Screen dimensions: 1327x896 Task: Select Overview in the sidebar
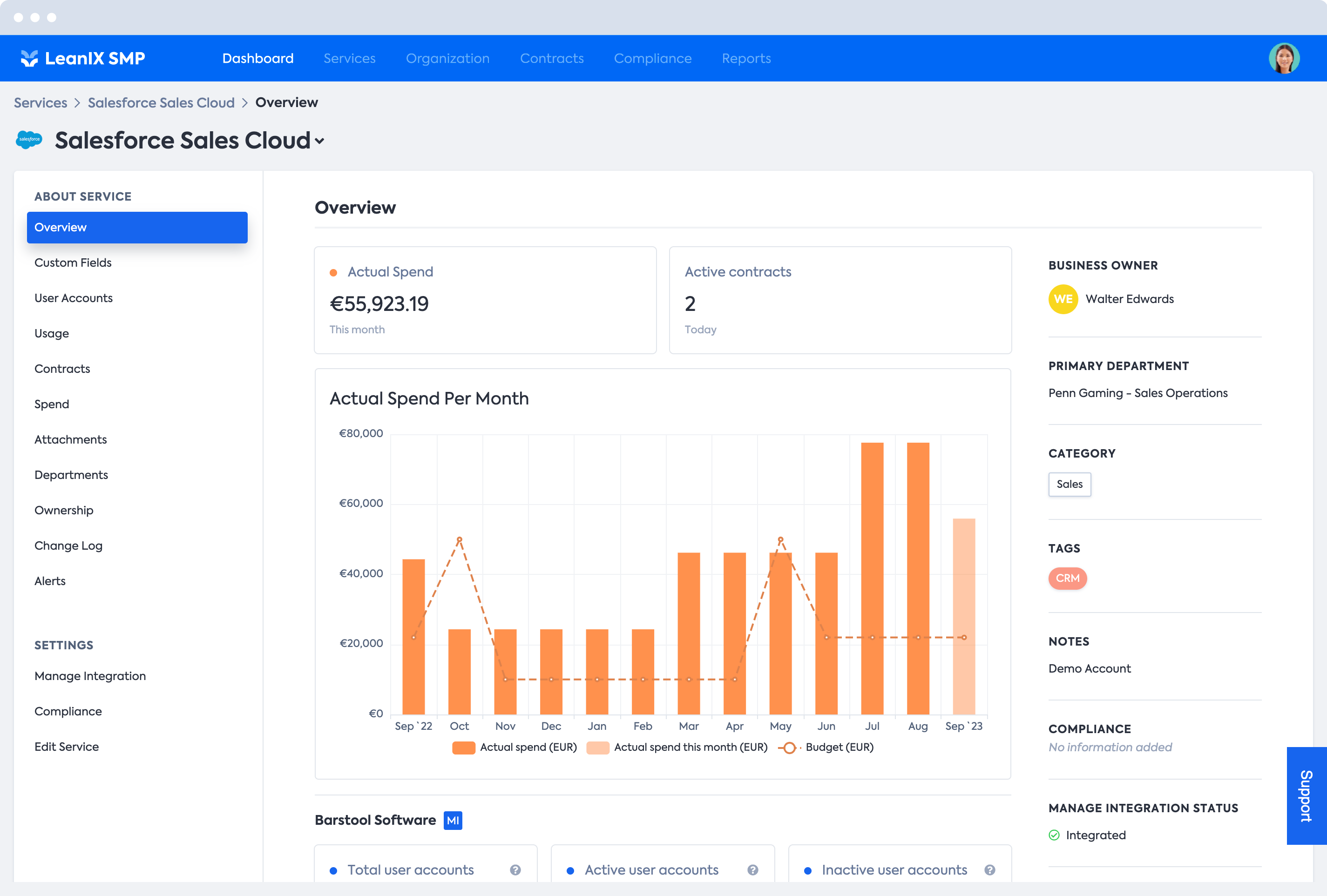pos(137,227)
